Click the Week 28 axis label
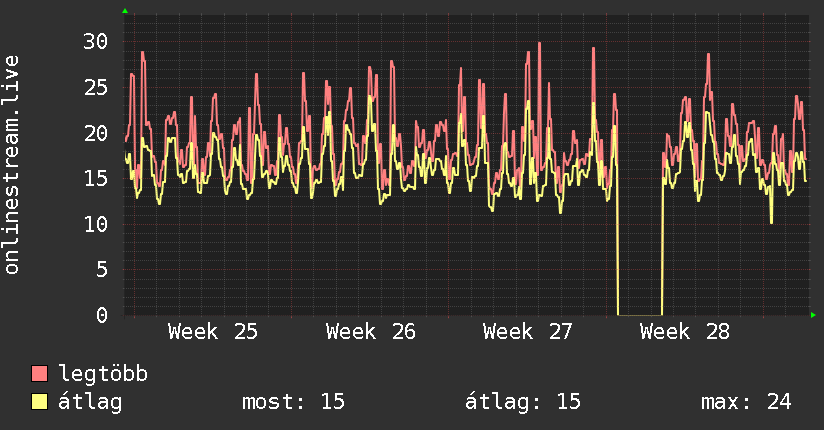 point(685,332)
